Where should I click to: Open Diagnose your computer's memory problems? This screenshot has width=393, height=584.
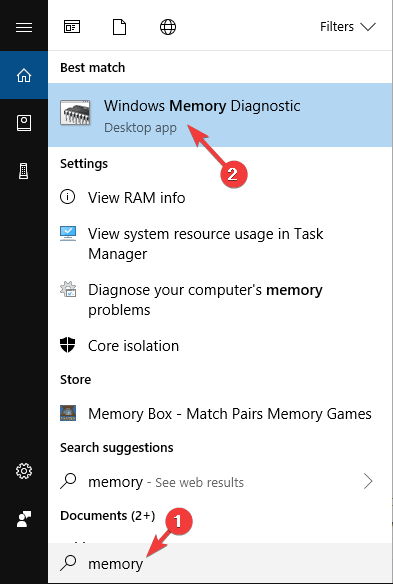(x=205, y=300)
